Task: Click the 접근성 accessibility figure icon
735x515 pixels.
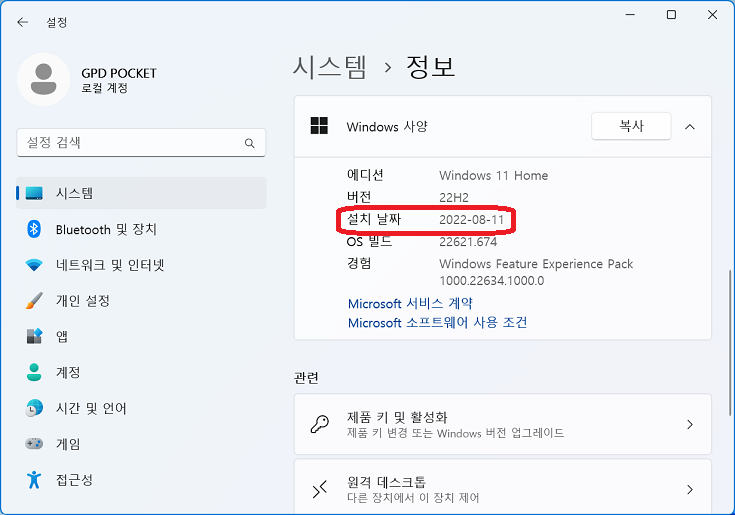Action: [34, 479]
